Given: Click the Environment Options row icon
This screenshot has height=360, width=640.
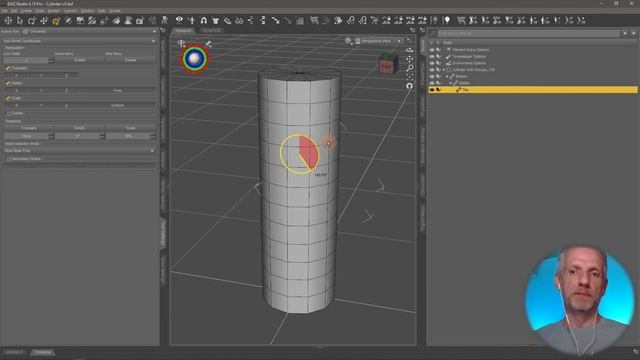Looking at the screenshot, I should (448, 63).
